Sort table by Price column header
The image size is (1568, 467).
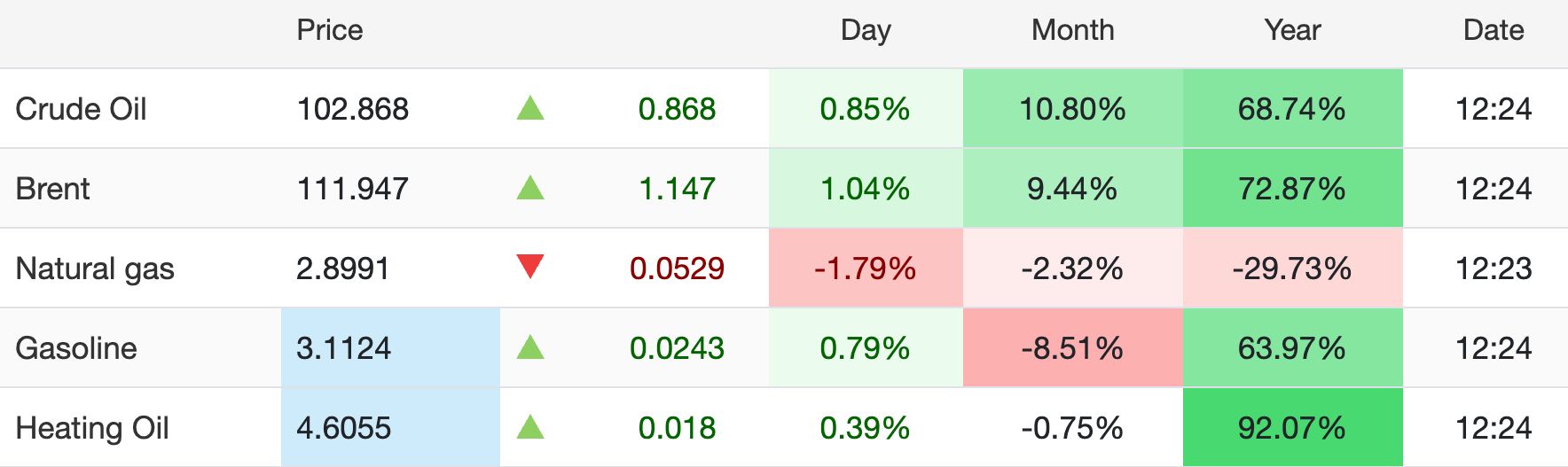[330, 30]
